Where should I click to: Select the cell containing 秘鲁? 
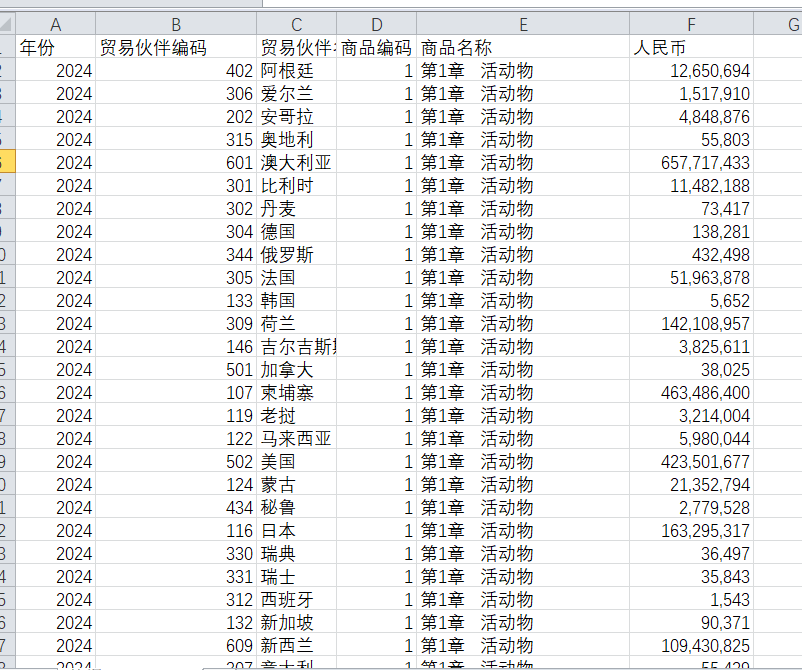[x=296, y=507]
